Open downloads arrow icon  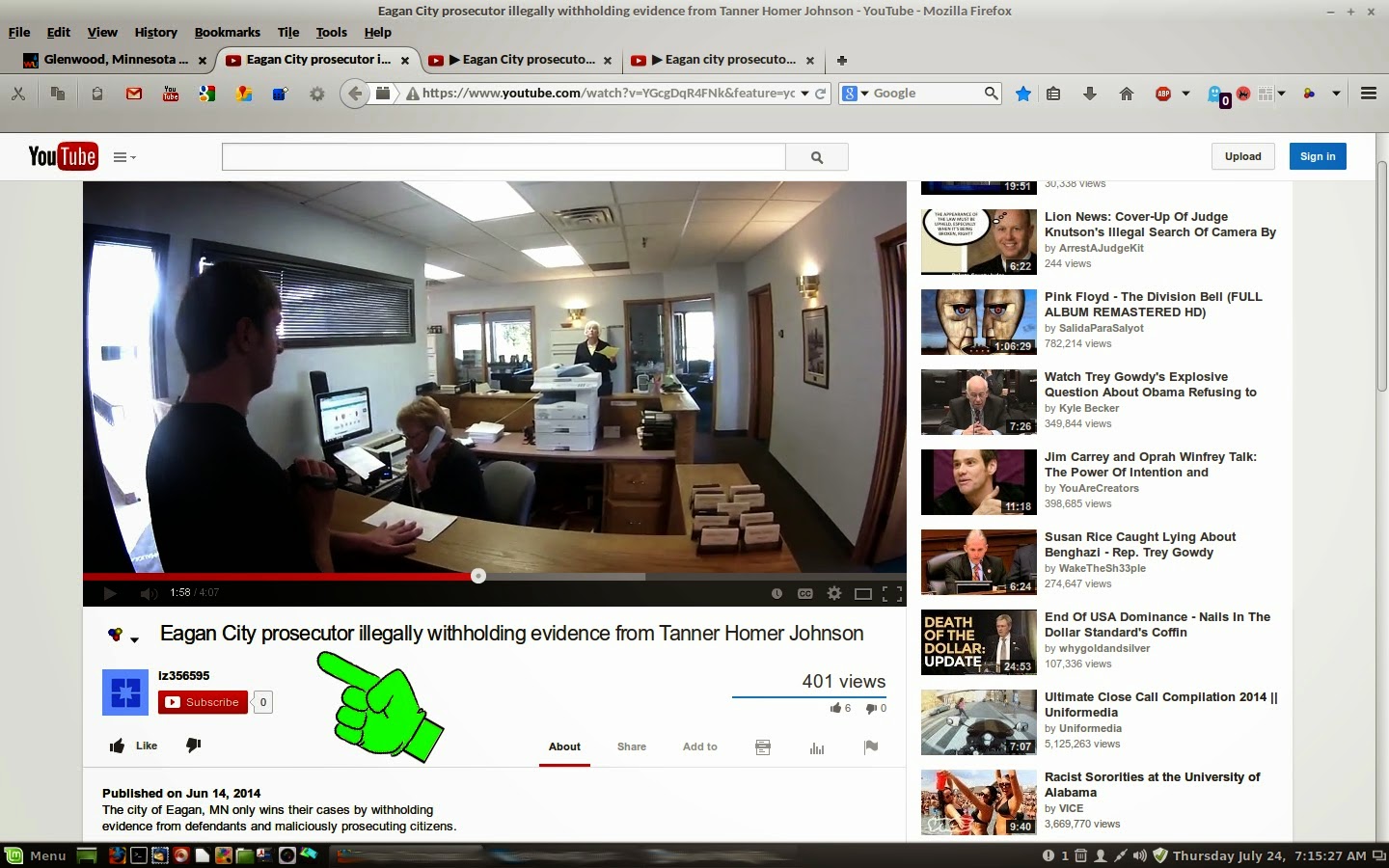pos(1090,94)
